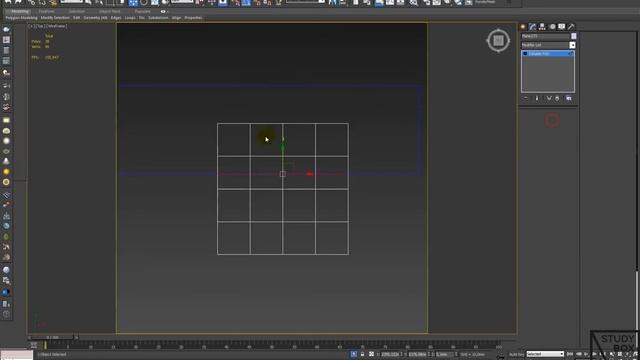Switch to the Freeform ribbon tab

[46, 11]
